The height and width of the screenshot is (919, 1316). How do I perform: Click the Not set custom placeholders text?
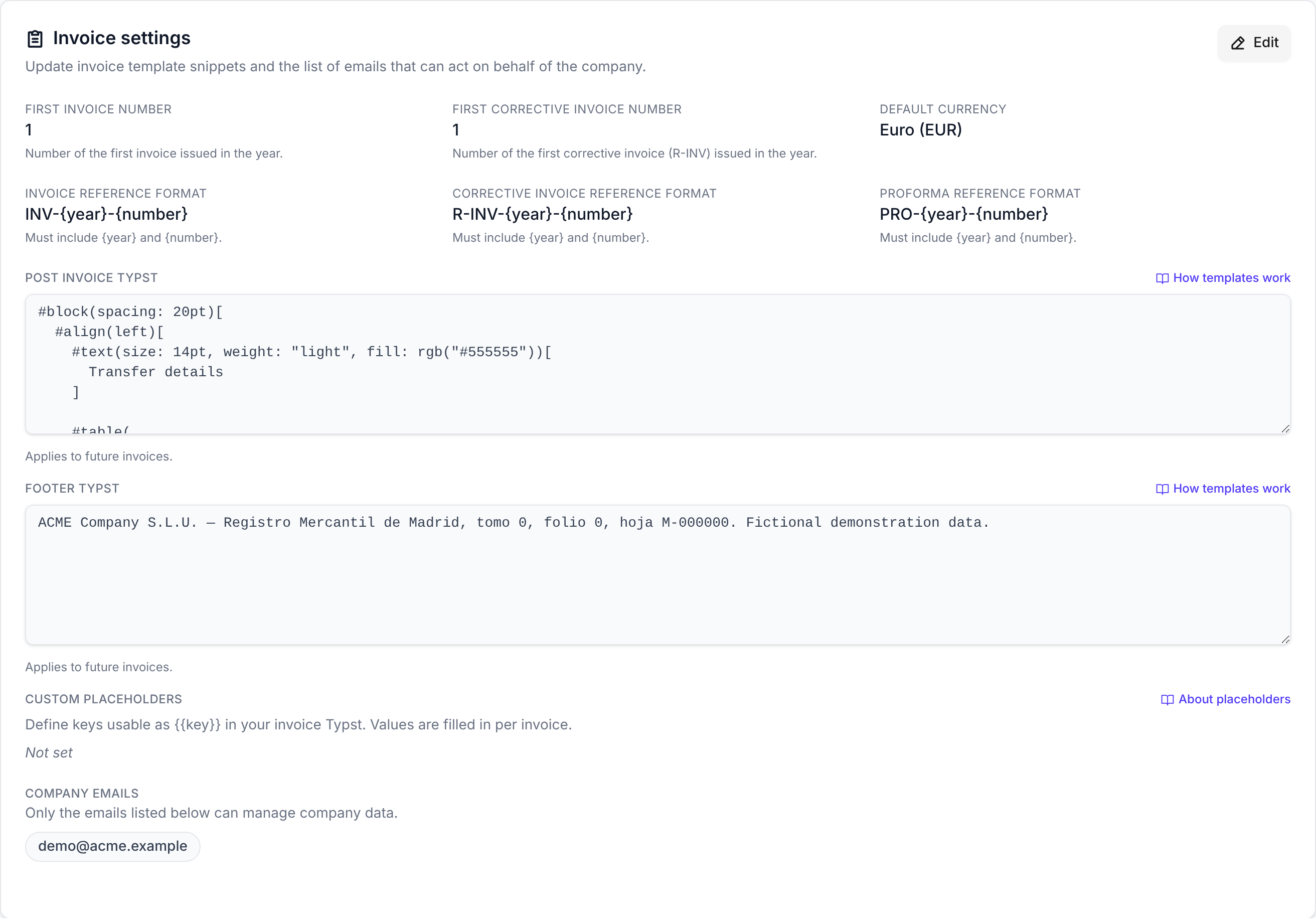tap(49, 753)
